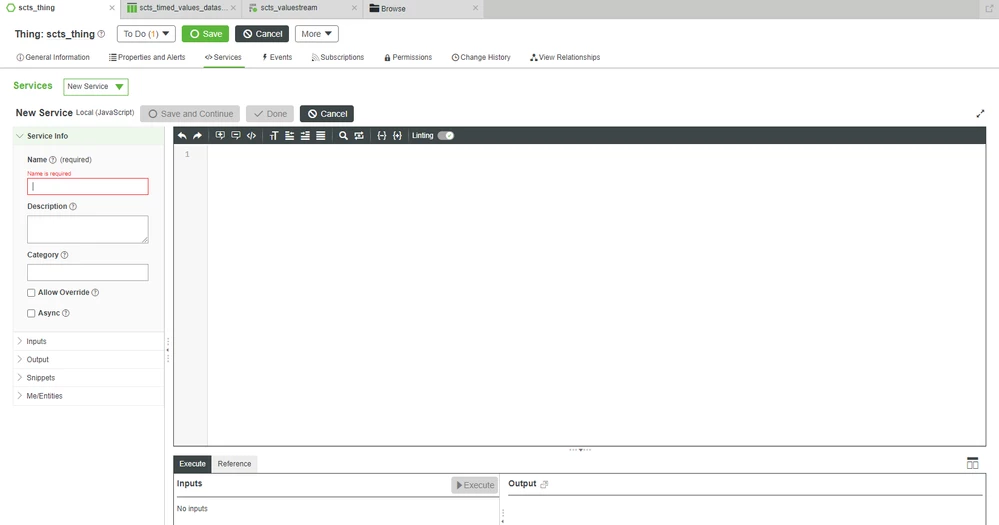This screenshot has width=999, height=525.
Task: Click line 1 in the code editor
Action: [x=596, y=154]
